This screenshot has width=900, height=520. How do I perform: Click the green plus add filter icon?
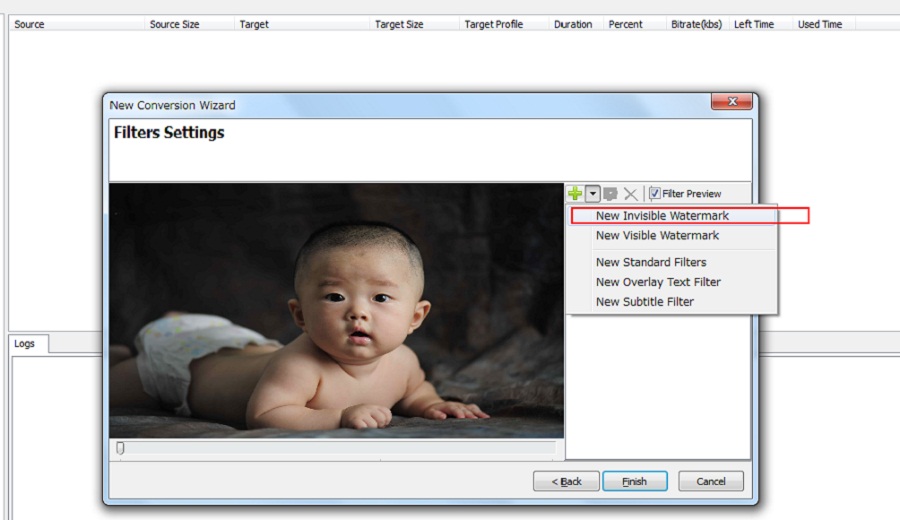pyautogui.click(x=575, y=193)
